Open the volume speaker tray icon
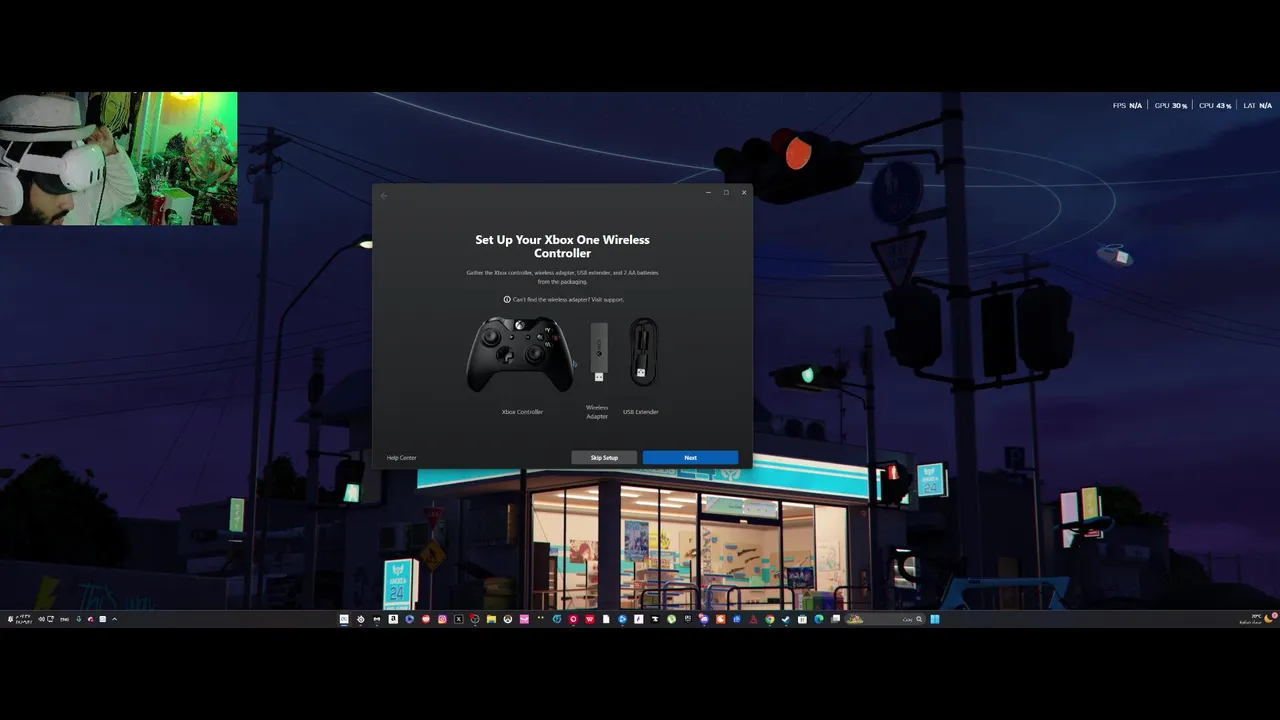 click(x=42, y=619)
